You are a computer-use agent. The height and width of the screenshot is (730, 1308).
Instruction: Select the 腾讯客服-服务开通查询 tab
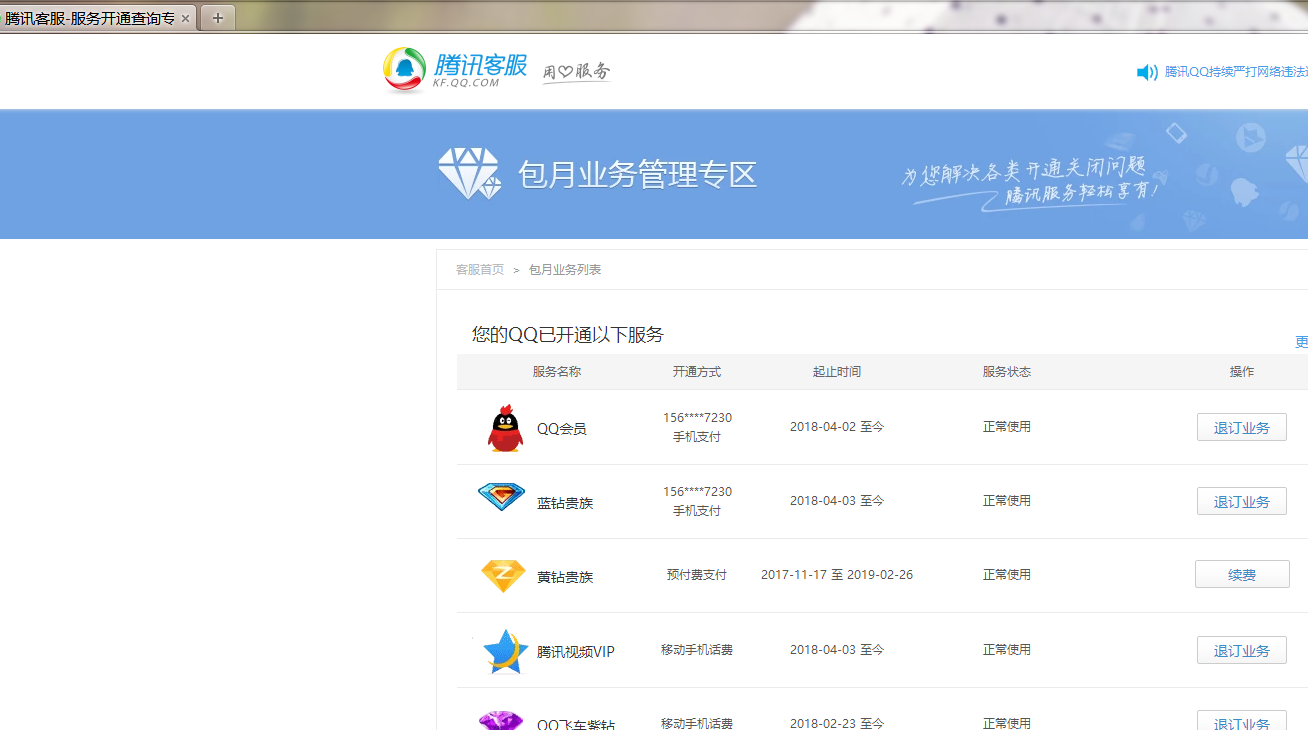[x=90, y=18]
